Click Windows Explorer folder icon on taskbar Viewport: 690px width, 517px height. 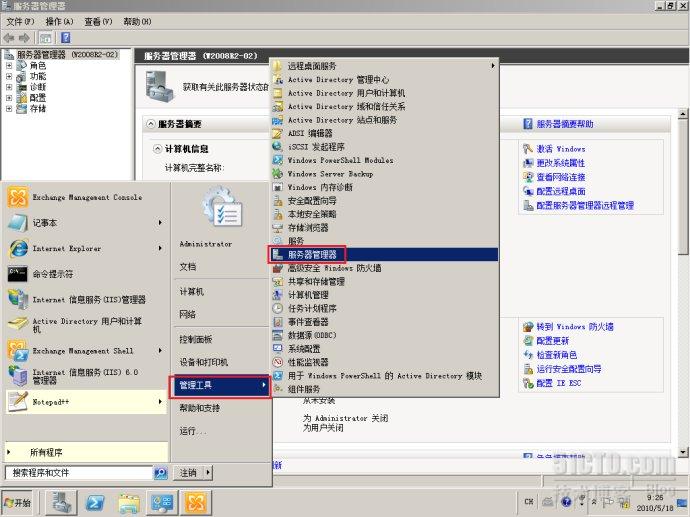click(x=129, y=502)
